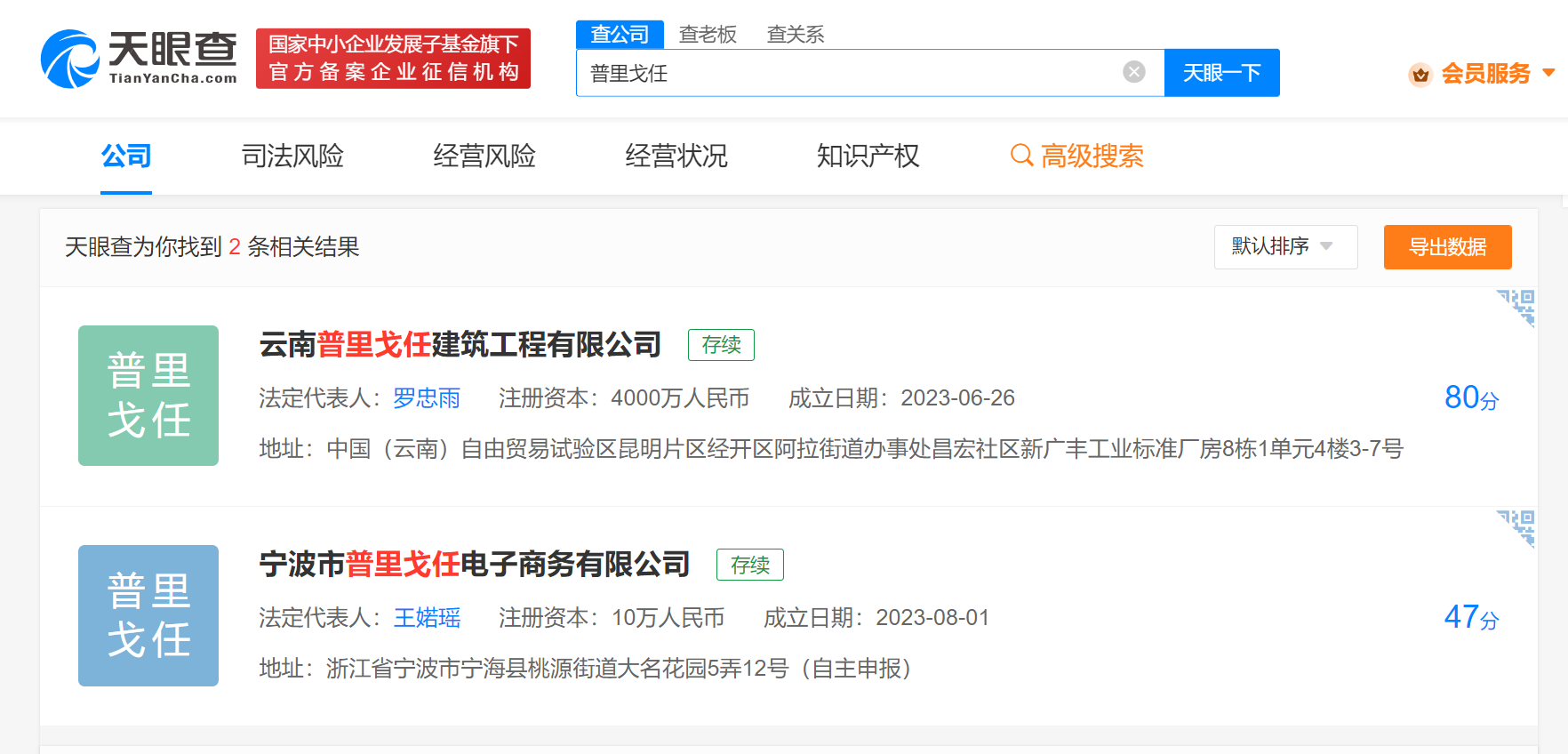The height and width of the screenshot is (754, 1568).
Task: Open 云南普里戈任建筑工程有限公司 company page
Action: click(x=460, y=344)
